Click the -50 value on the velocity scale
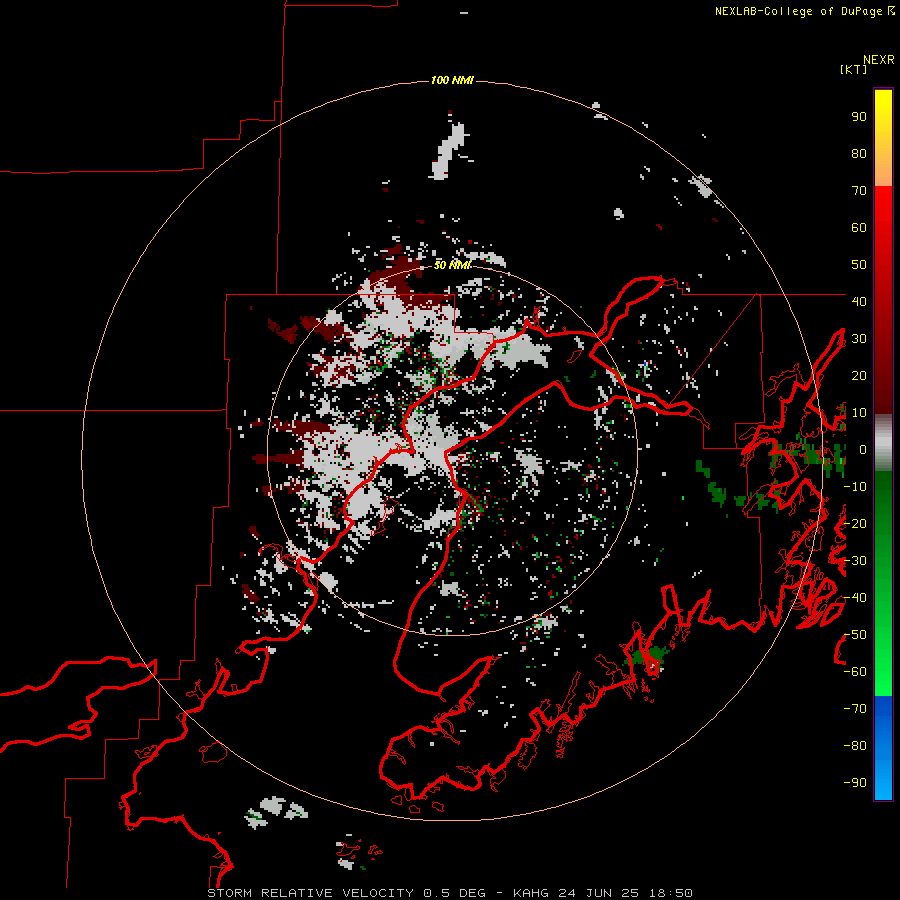Viewport: 900px width, 900px height. point(855,635)
